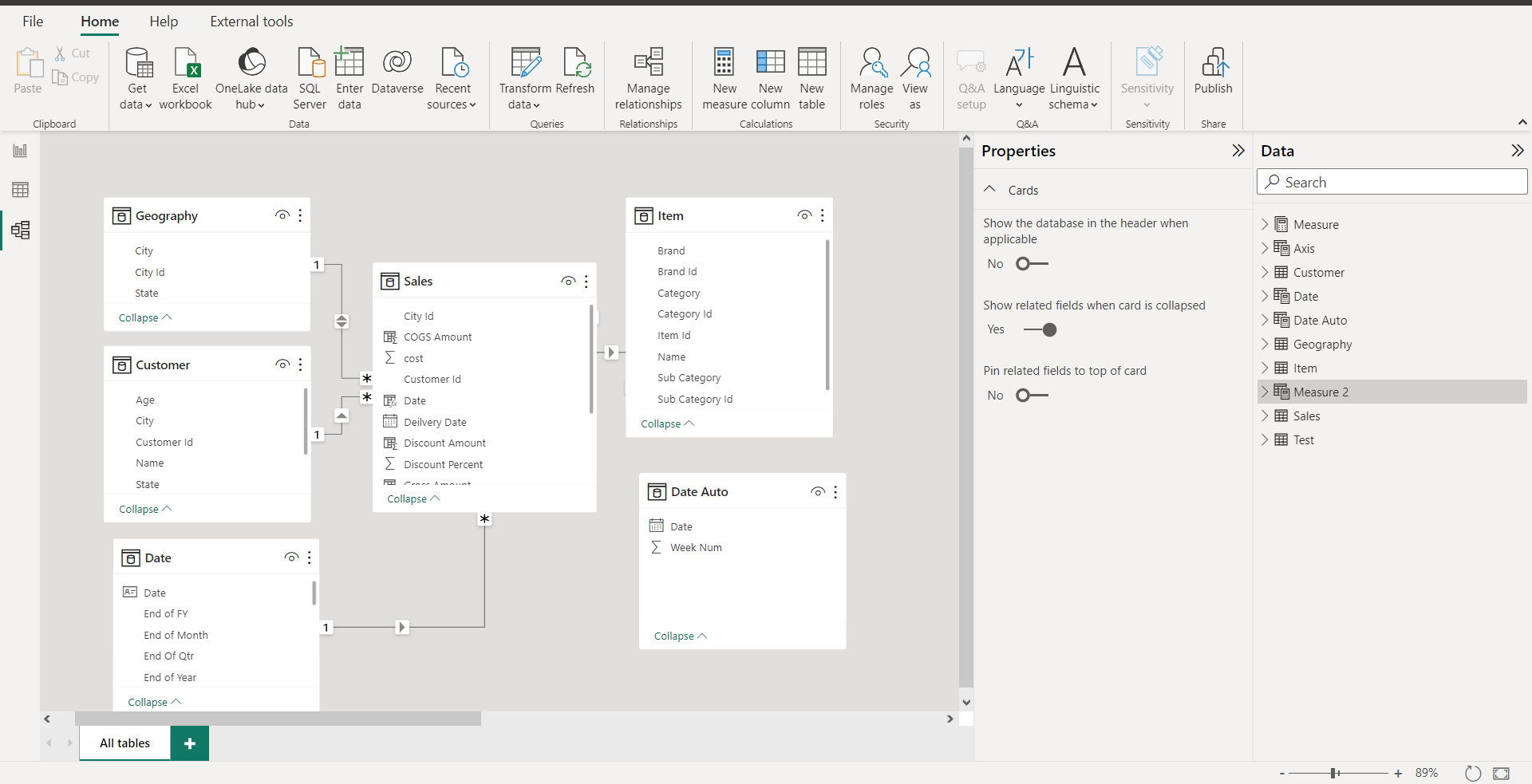Collapse the Sales table card
The image size is (1532, 784).
pos(413,499)
